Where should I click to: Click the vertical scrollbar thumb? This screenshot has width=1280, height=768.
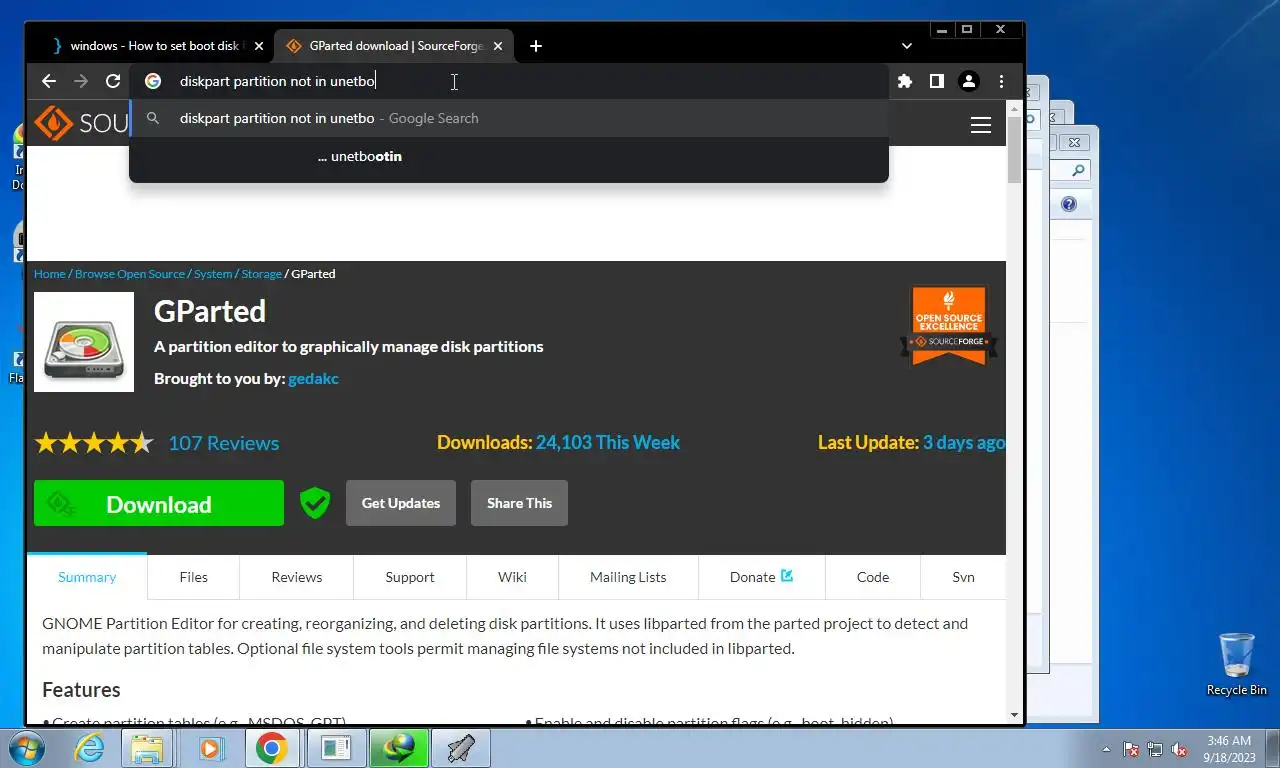click(1015, 150)
